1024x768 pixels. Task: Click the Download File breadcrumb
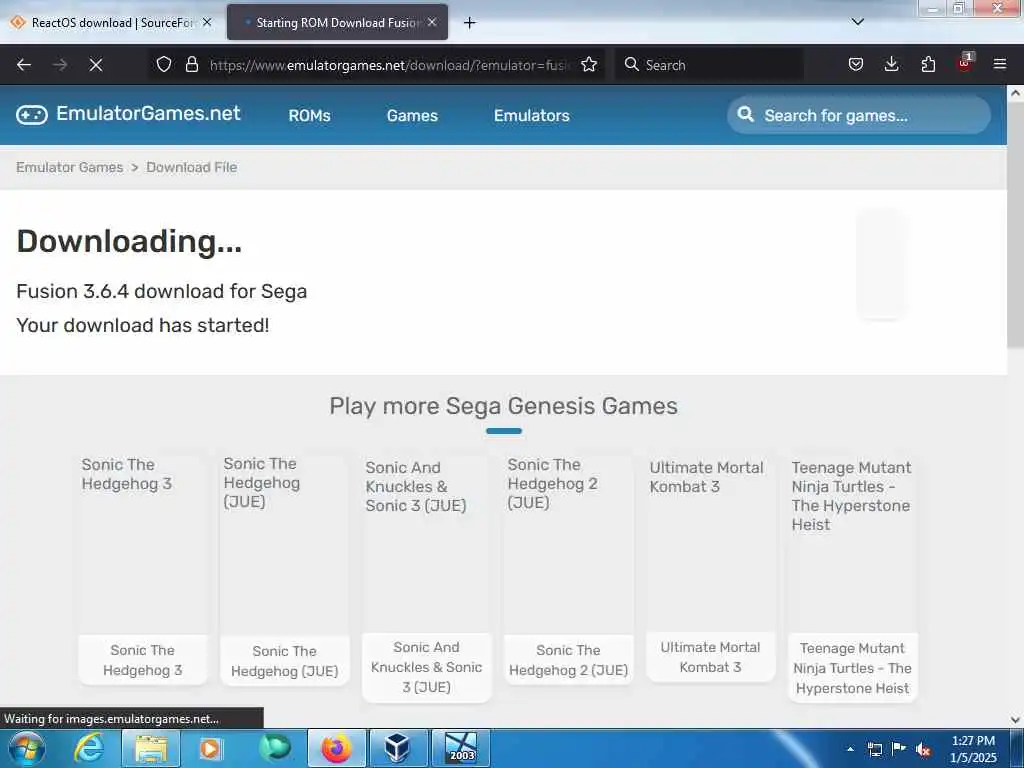pyautogui.click(x=191, y=167)
